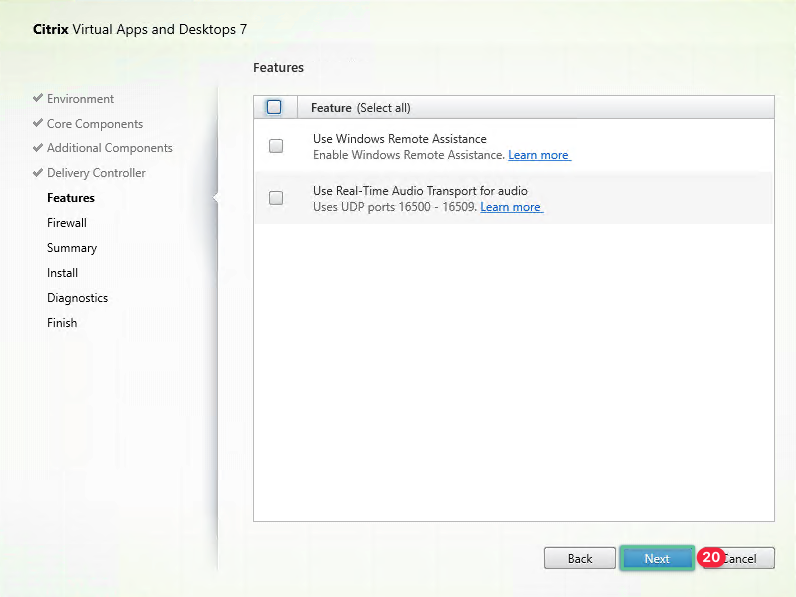Open the Diagnostics step
Screen dimensions: 796x597
tap(77, 298)
